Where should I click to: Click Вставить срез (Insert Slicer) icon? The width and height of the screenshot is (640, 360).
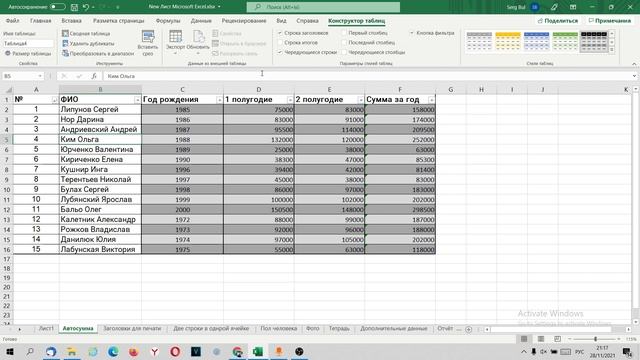point(148,36)
